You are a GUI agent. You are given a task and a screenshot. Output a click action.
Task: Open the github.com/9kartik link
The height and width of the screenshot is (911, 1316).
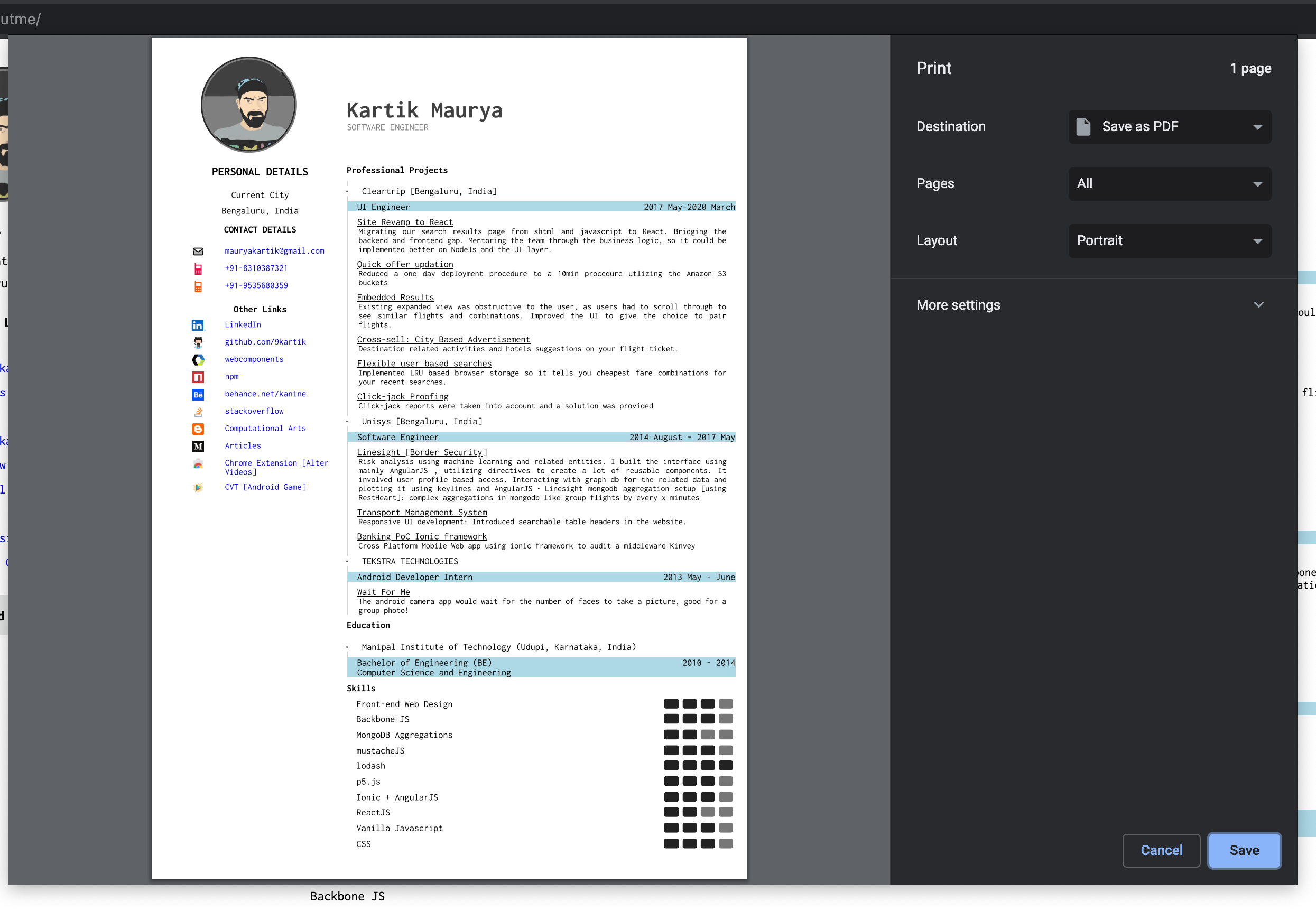[265, 342]
